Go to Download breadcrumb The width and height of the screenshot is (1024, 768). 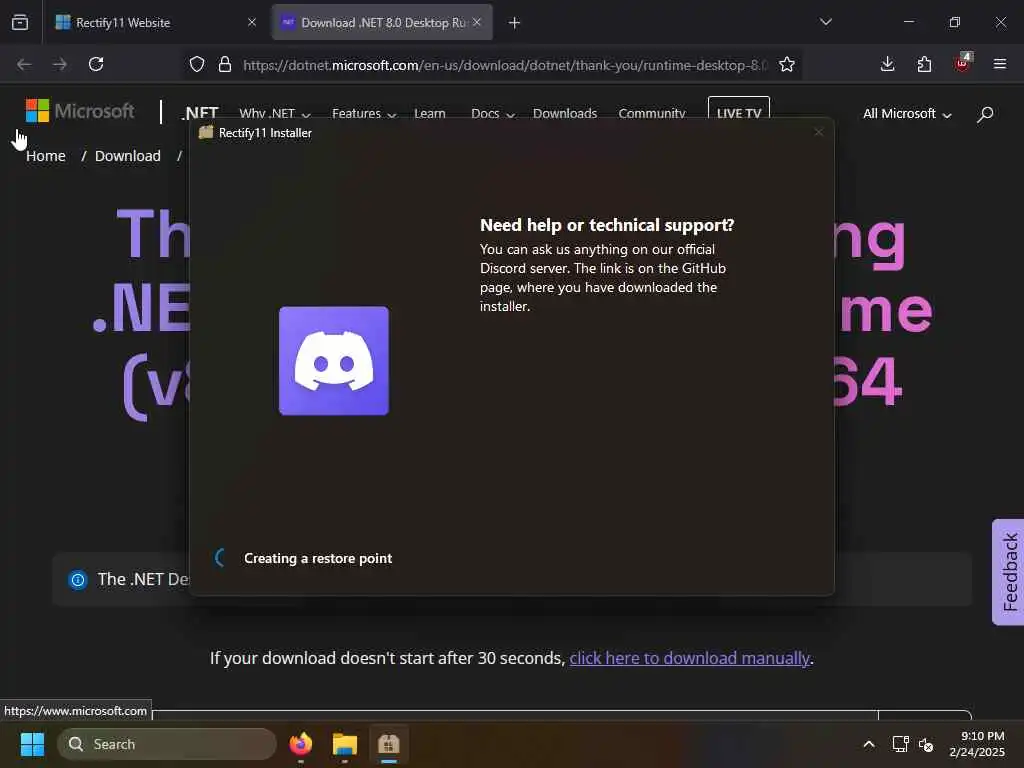(x=127, y=156)
